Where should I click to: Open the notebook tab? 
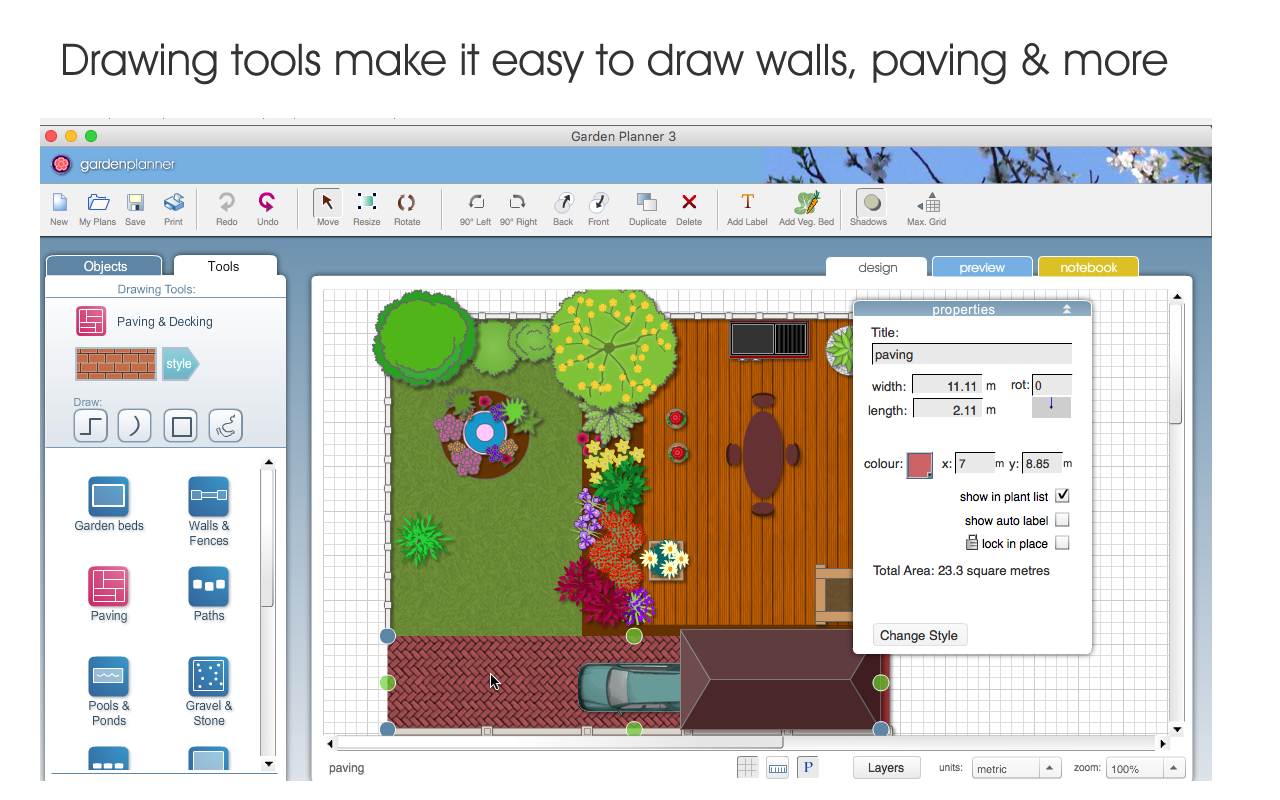tap(1088, 267)
